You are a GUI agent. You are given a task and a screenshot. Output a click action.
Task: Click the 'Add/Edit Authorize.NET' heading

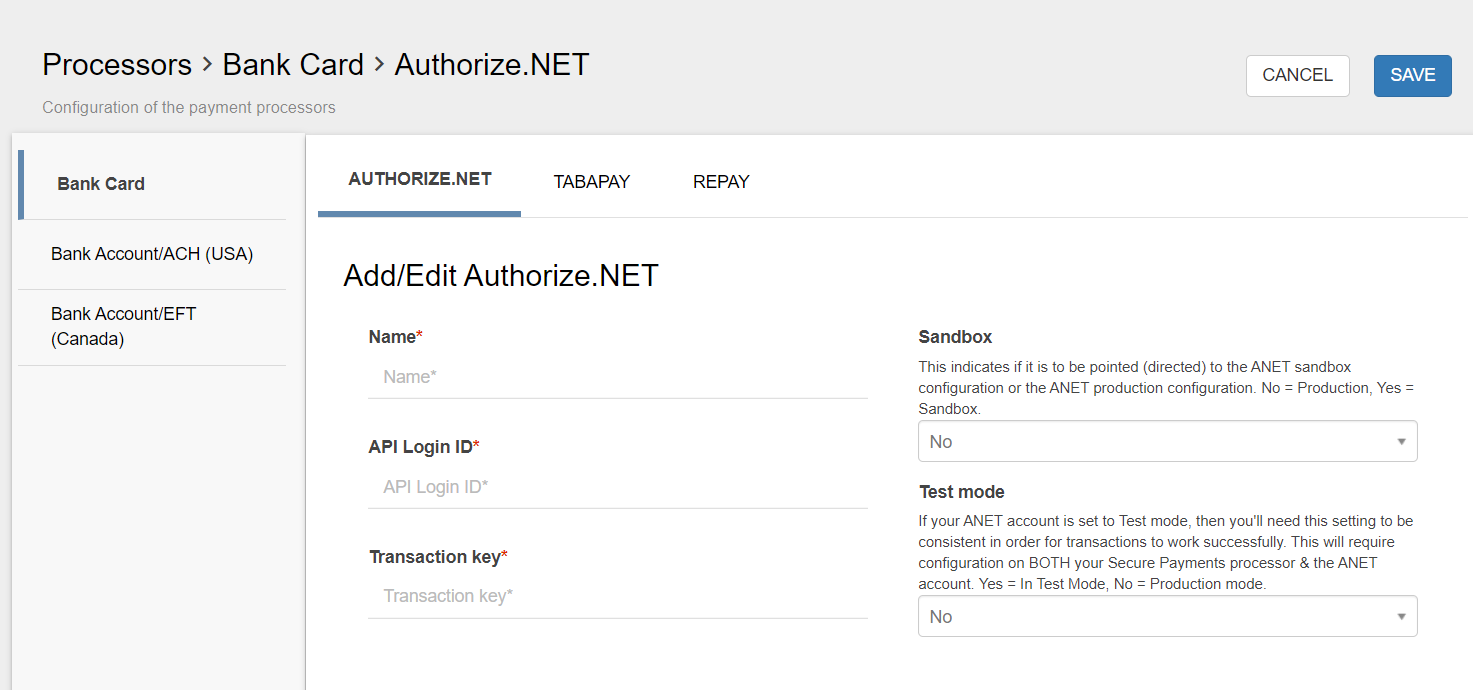[x=501, y=276]
